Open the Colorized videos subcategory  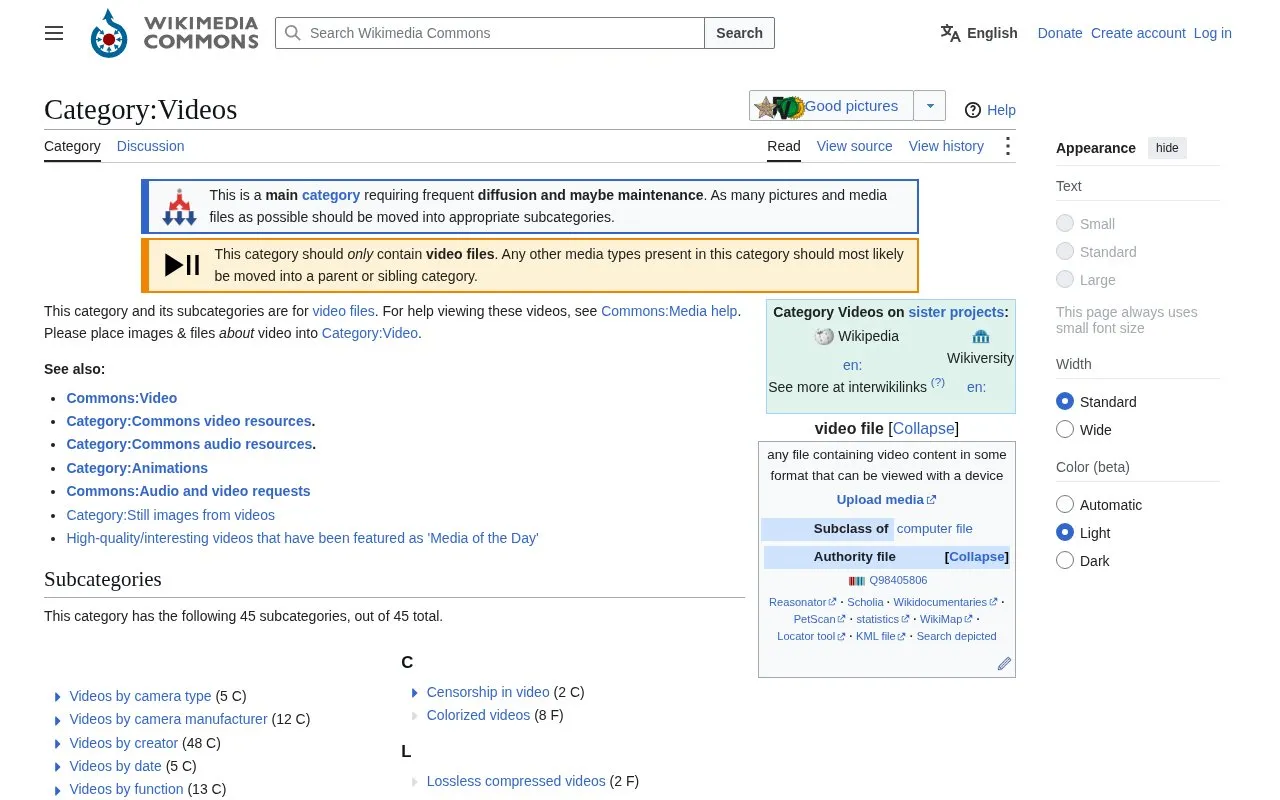[x=478, y=715]
